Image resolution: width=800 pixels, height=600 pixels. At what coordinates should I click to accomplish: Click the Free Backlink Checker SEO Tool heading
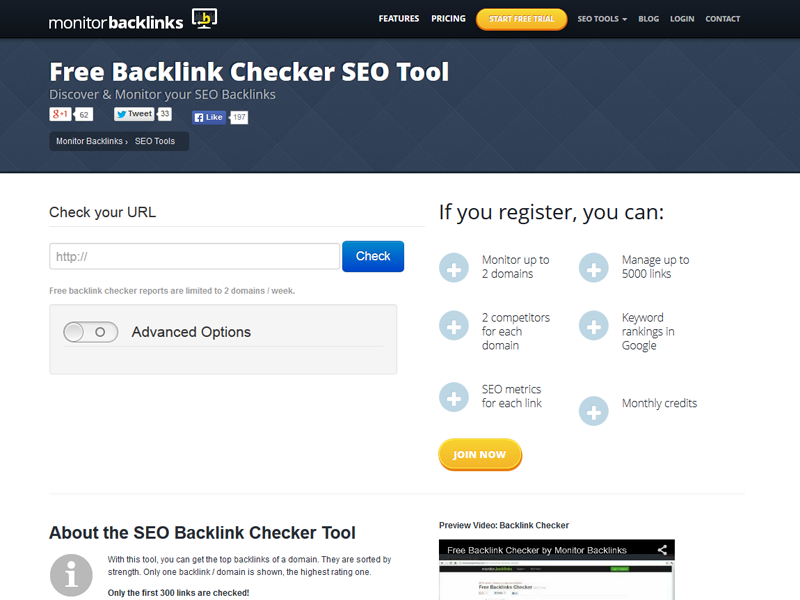[x=249, y=71]
